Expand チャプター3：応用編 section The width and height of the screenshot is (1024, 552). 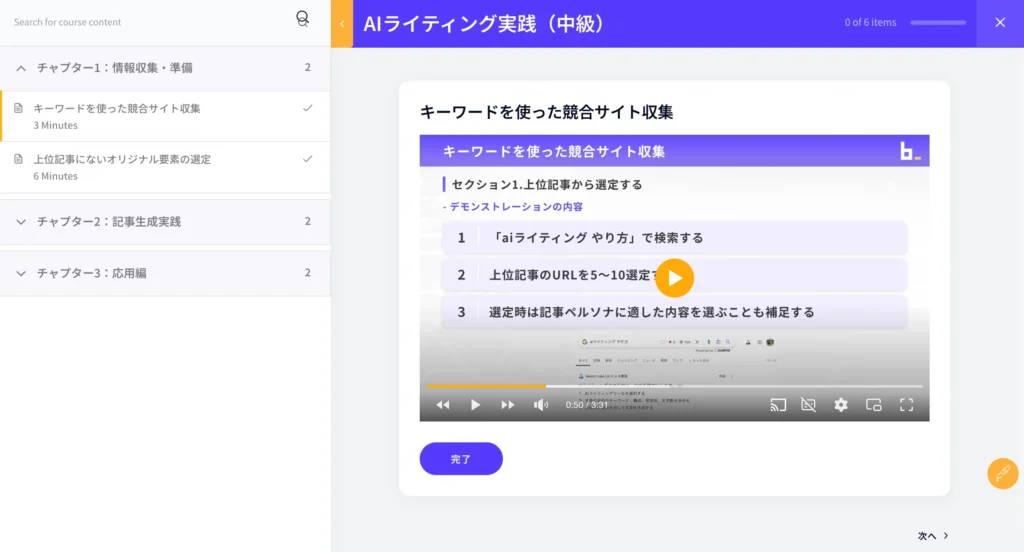pyautogui.click(x=22, y=273)
